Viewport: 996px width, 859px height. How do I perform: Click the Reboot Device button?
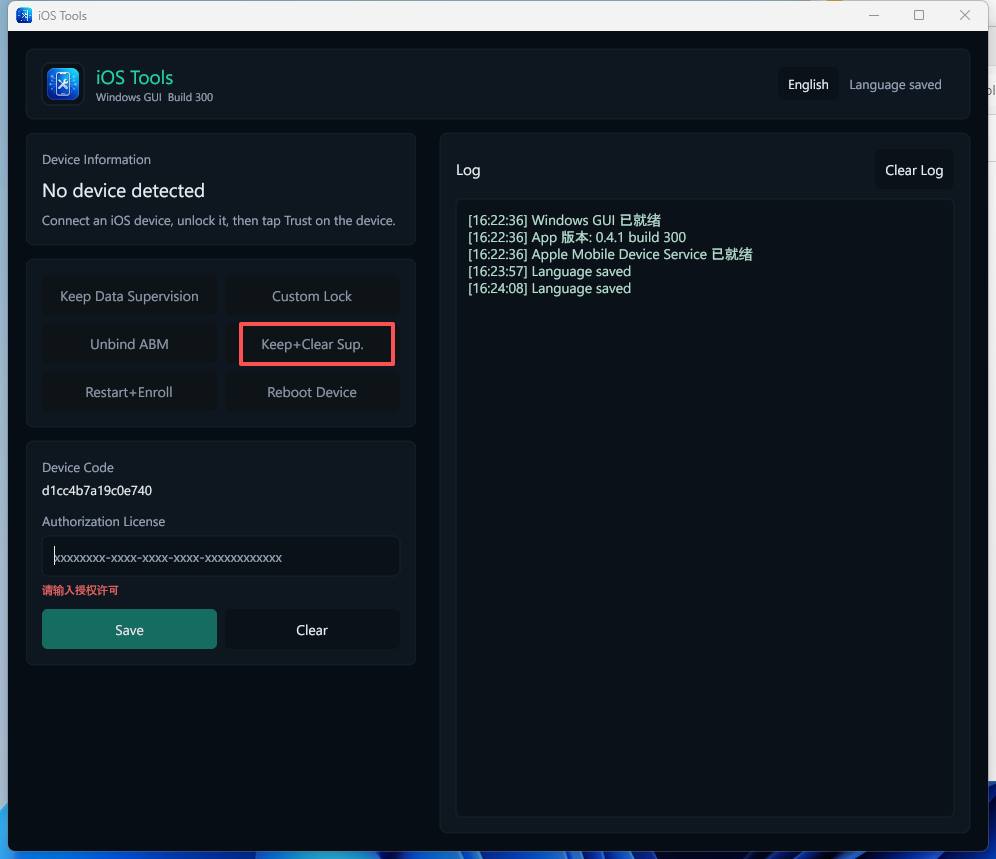point(312,392)
